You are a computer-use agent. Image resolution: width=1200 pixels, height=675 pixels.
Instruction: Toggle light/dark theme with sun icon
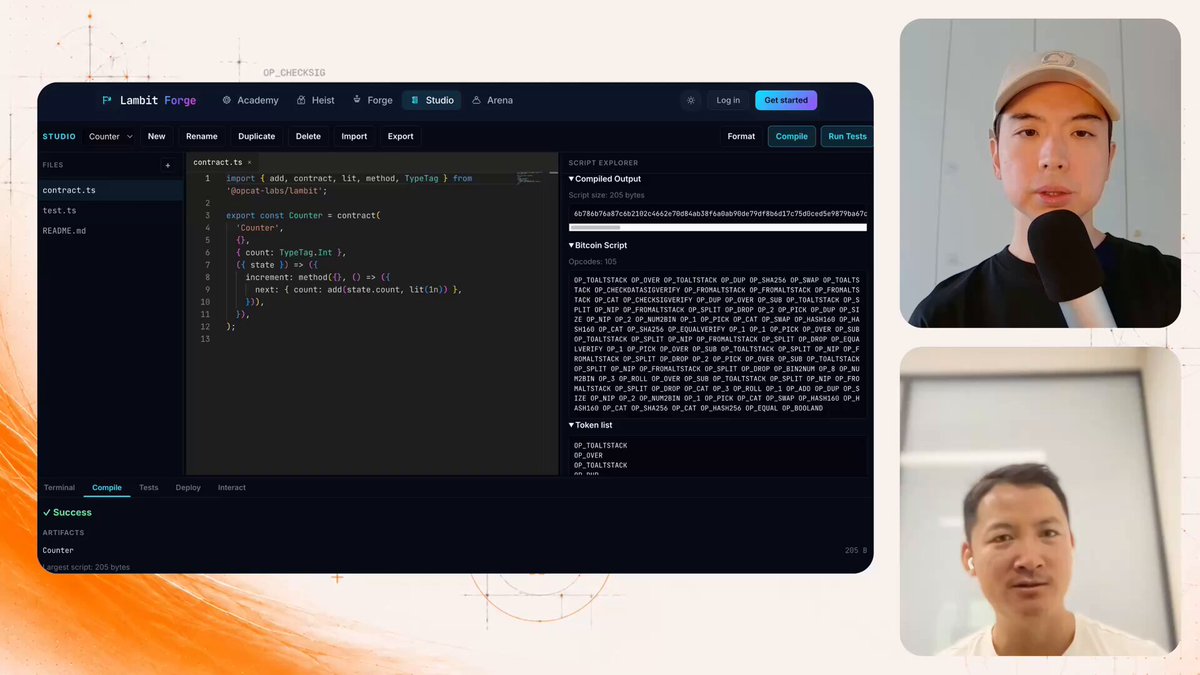point(690,100)
